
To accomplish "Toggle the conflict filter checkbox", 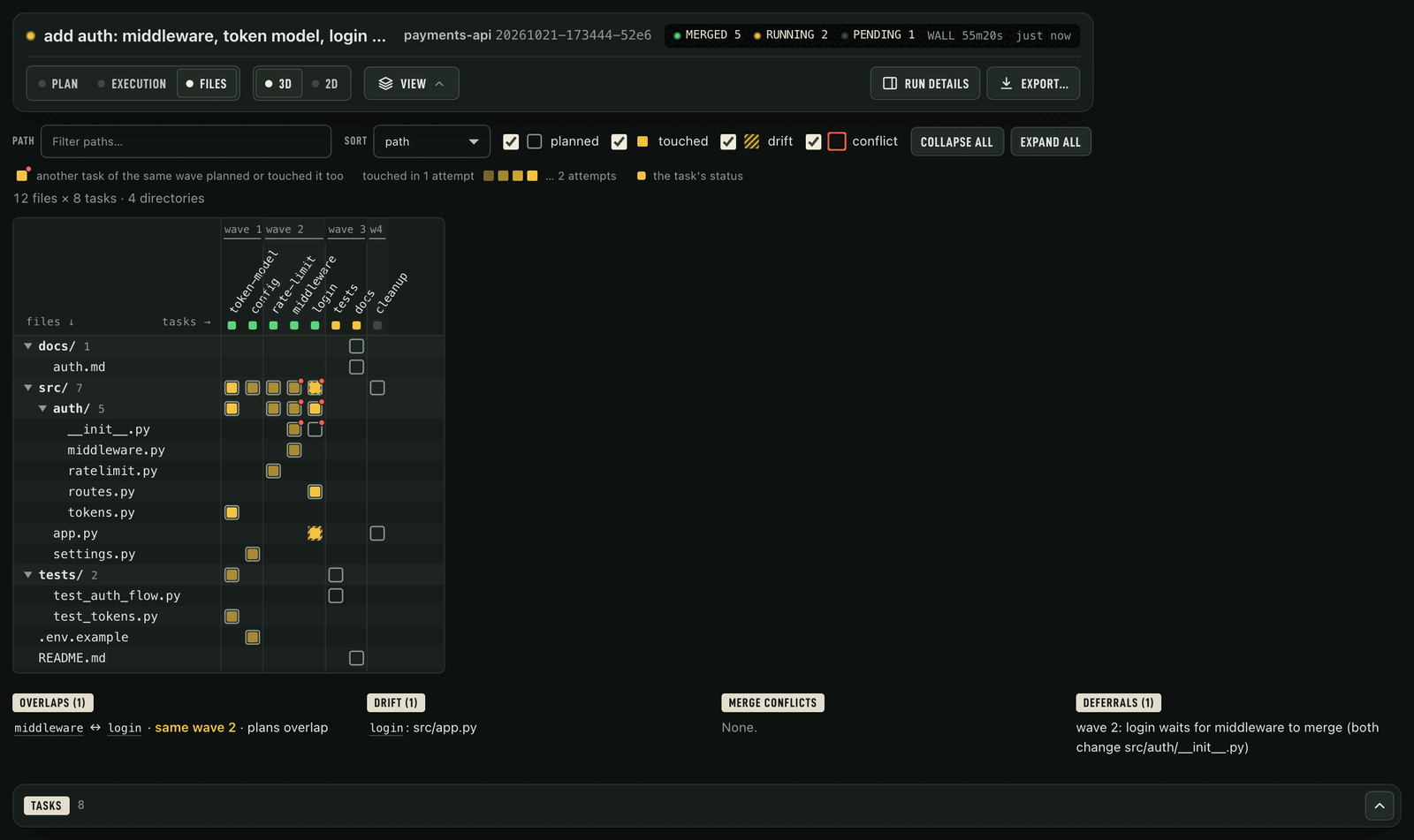I will (813, 141).
